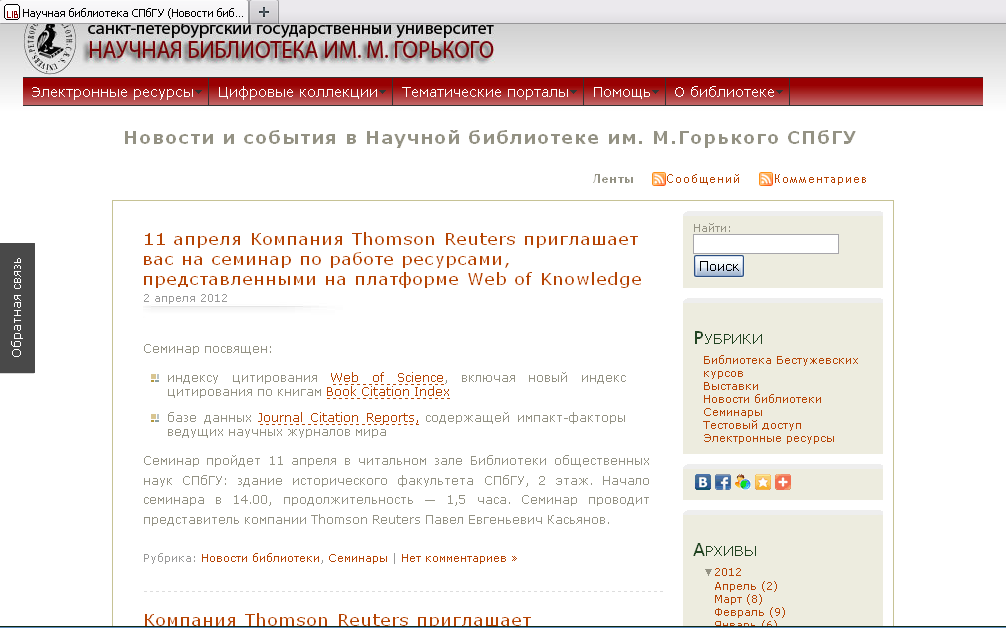The image size is (1006, 628).
Task: Open the second Компания Thomson Reuters article title
Action: (x=337, y=620)
